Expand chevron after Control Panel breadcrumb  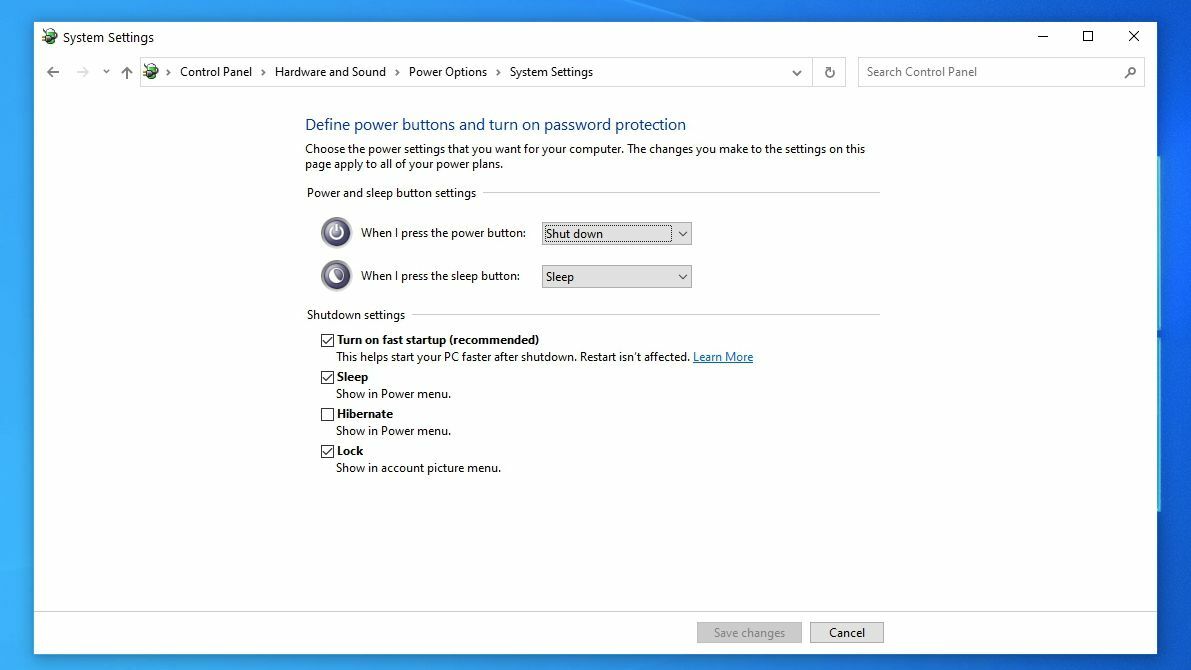pos(264,72)
